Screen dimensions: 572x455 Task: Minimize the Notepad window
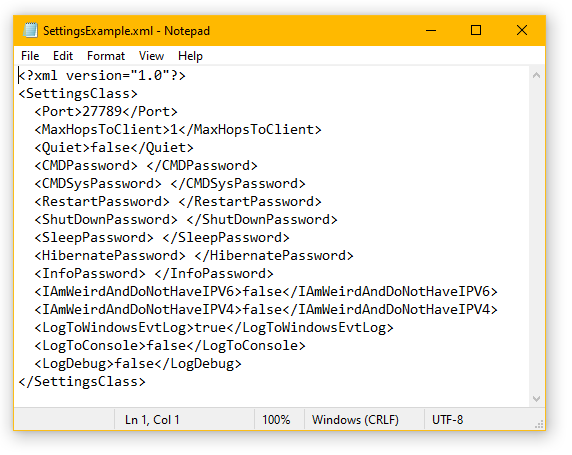(x=431, y=30)
